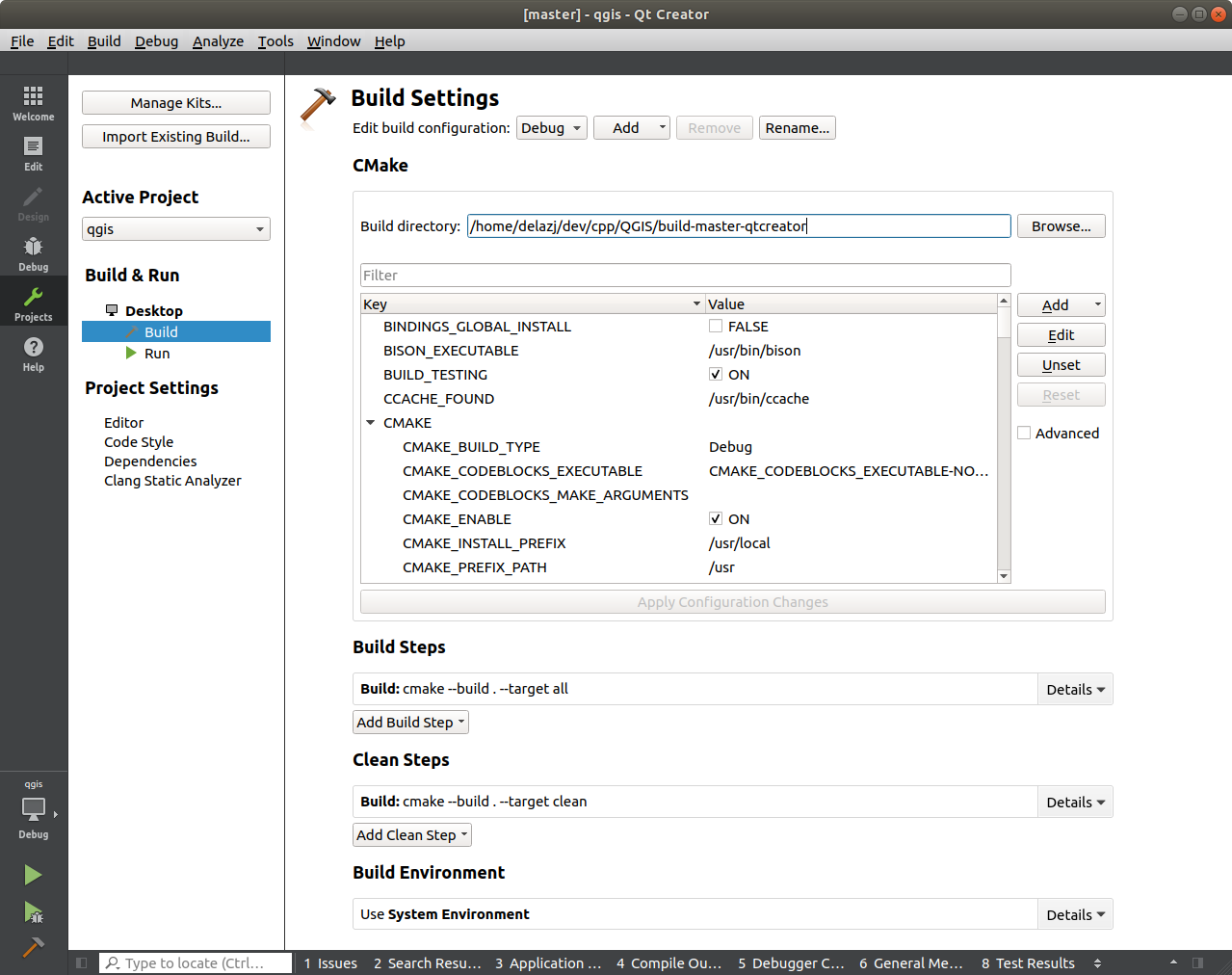Build project using the hammer icon
Image resolution: width=1232 pixels, height=975 pixels.
click(33, 947)
